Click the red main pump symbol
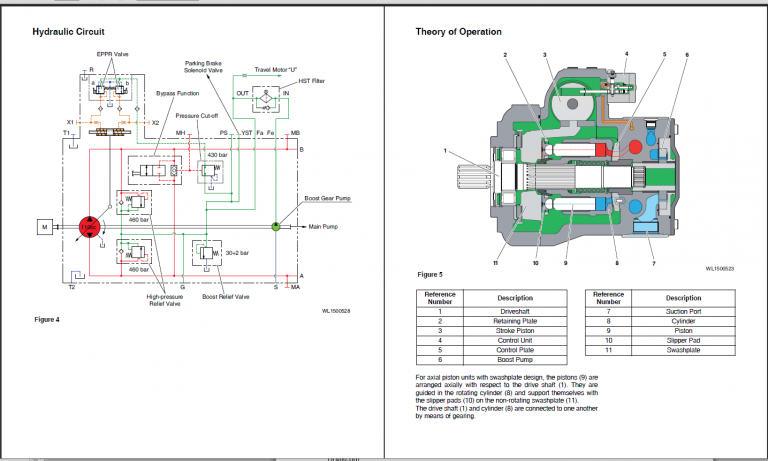This screenshot has width=768, height=461. pyautogui.click(x=90, y=227)
